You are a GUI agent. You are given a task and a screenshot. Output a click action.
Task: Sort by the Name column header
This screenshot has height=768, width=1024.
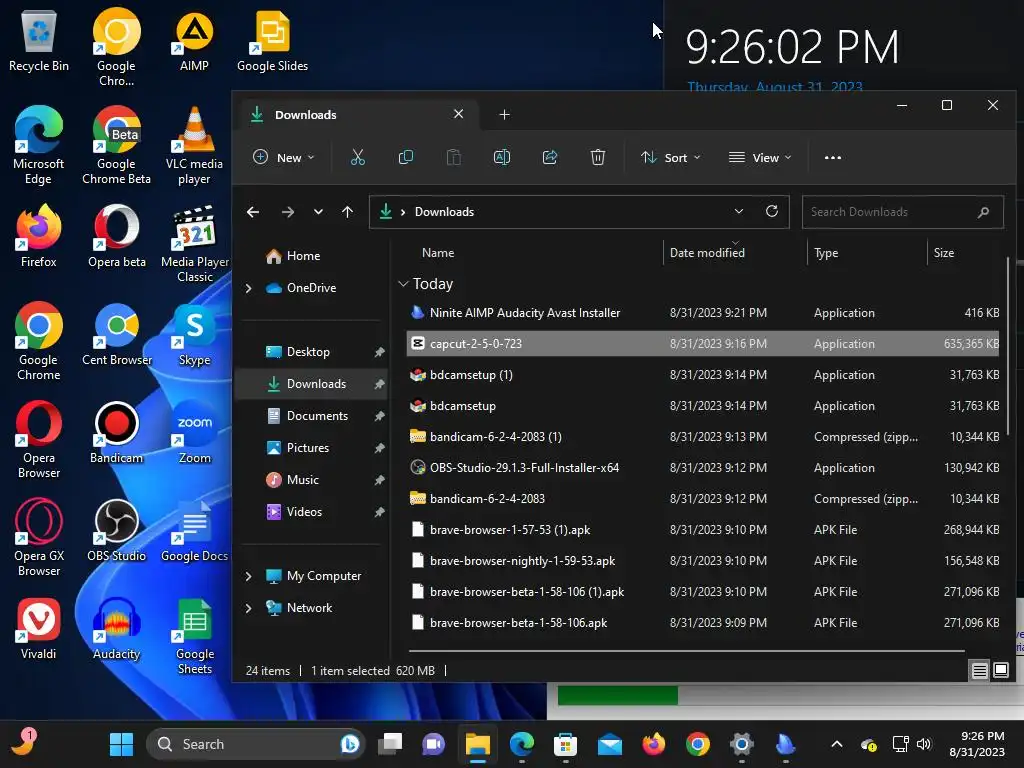(x=438, y=253)
